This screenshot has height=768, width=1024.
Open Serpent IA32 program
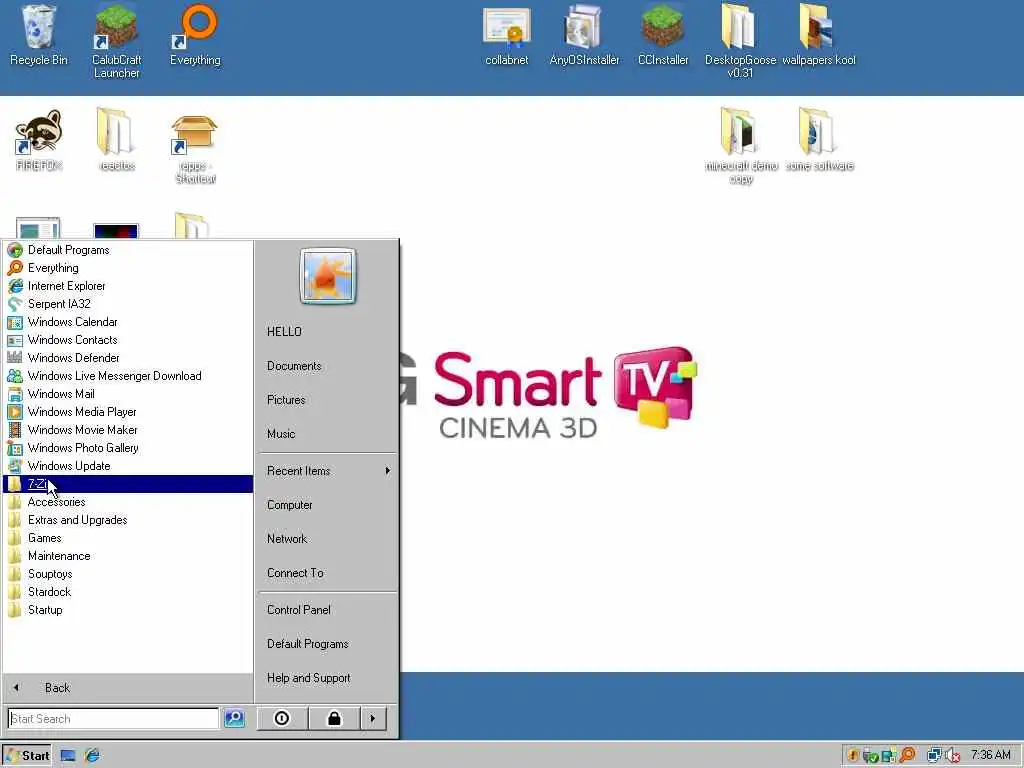tap(128, 304)
